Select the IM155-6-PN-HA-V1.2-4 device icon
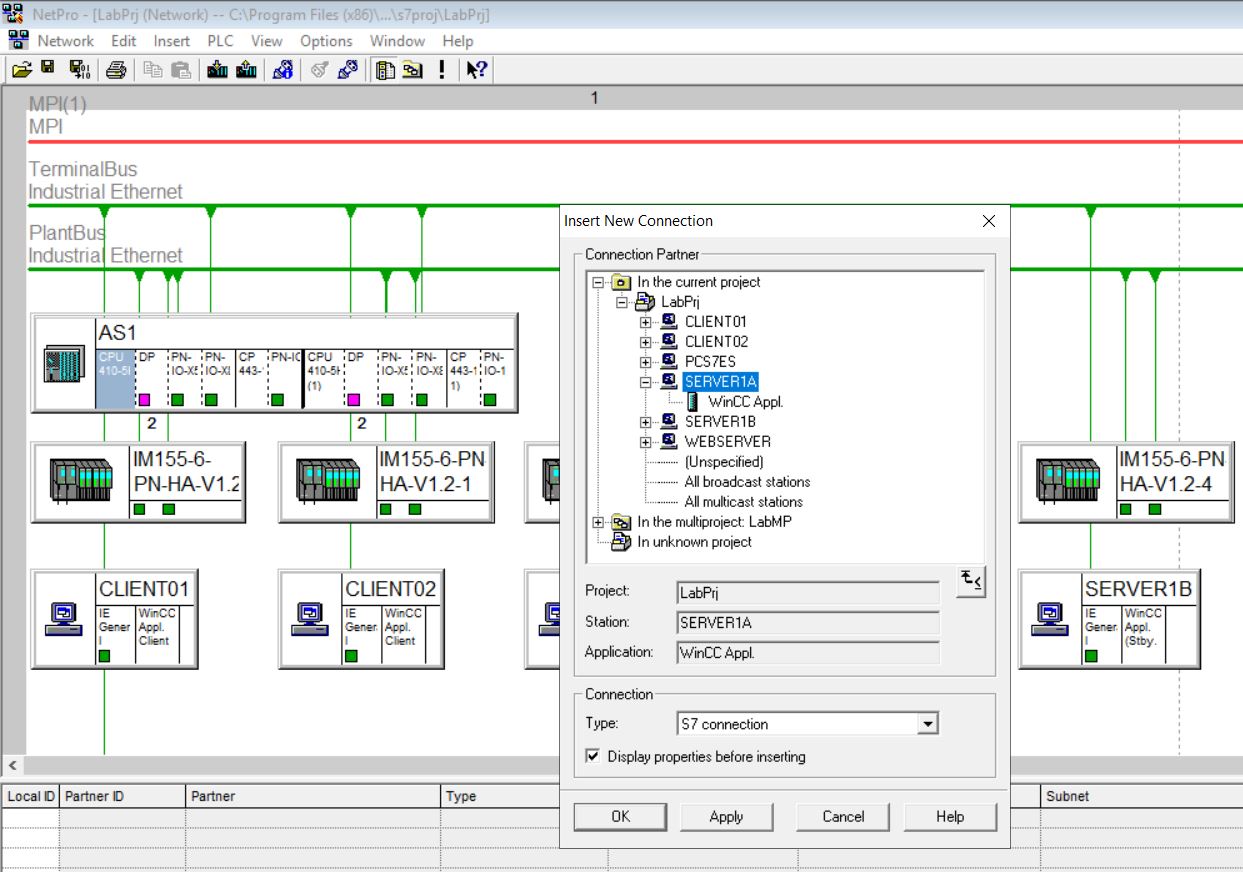Image resolution: width=1243 pixels, height=872 pixels. [1068, 479]
